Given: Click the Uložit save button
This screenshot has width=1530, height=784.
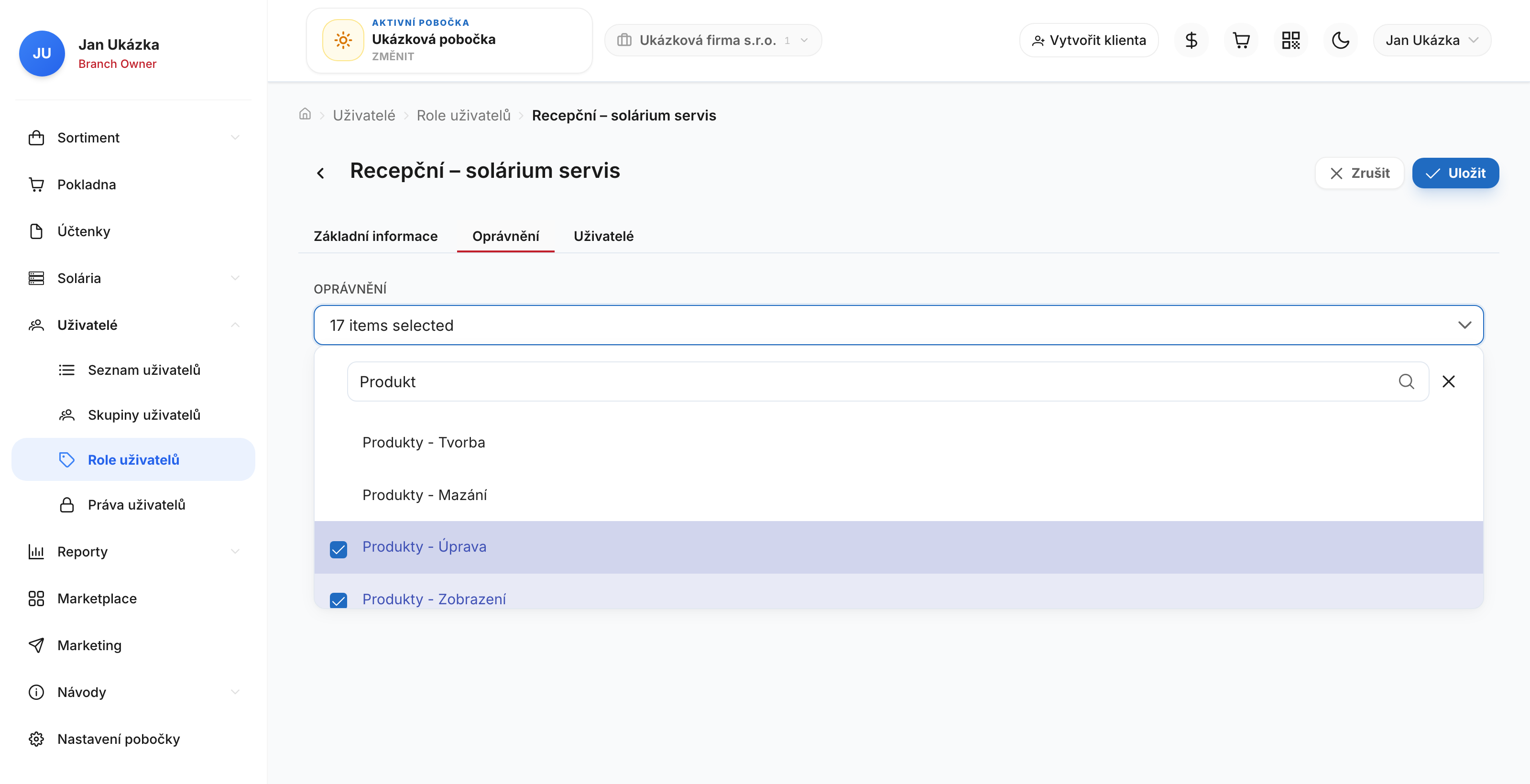Looking at the screenshot, I should (x=1455, y=173).
